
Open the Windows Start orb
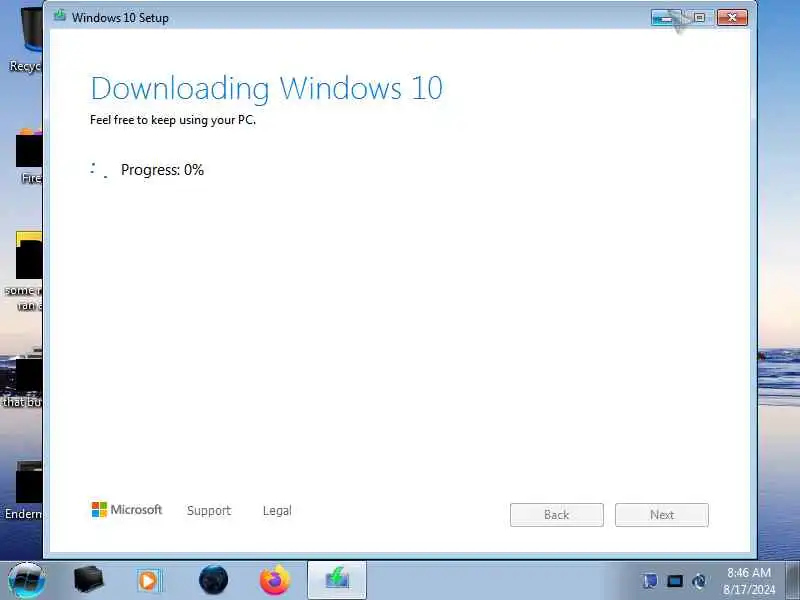click(27, 580)
